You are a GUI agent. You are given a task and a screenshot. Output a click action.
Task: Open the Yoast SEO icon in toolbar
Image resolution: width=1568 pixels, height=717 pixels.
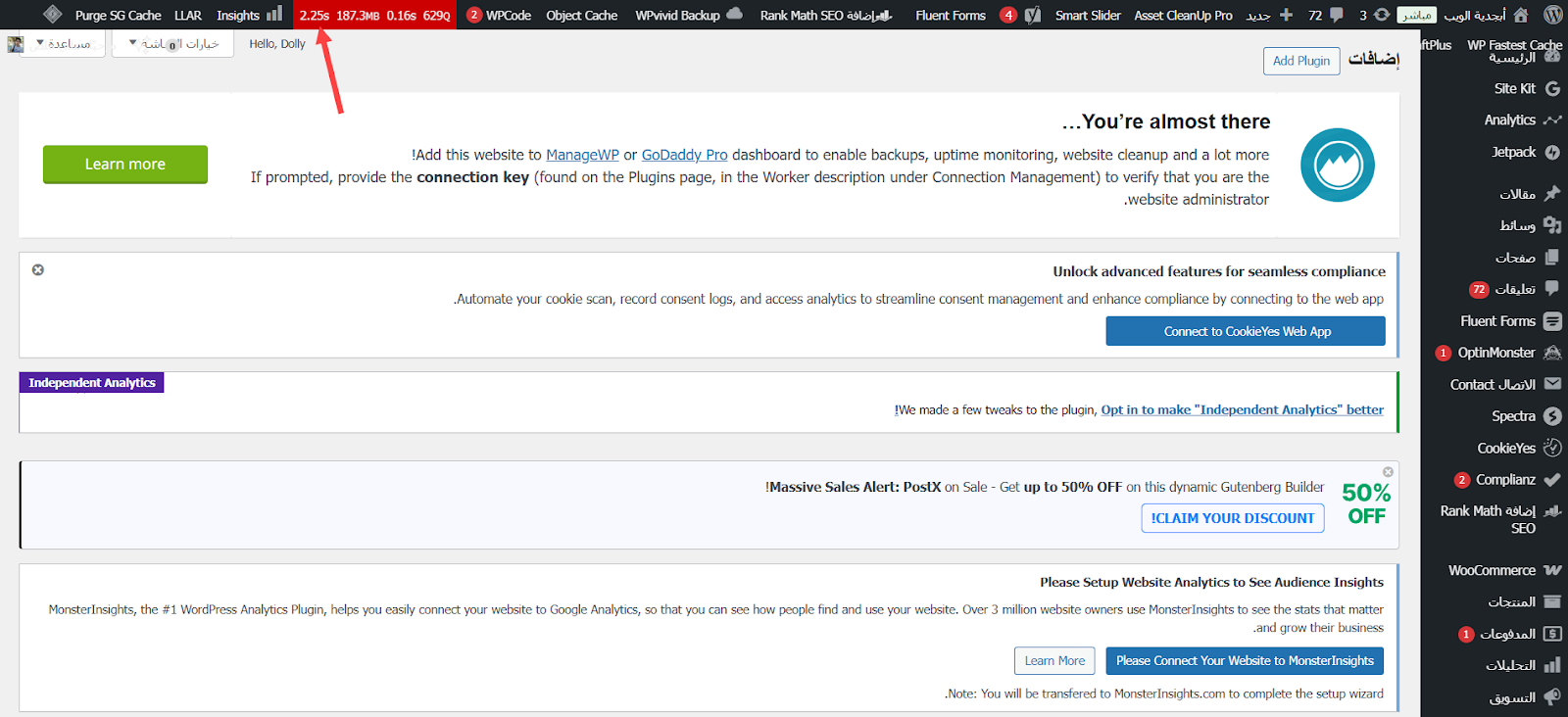tap(1032, 15)
